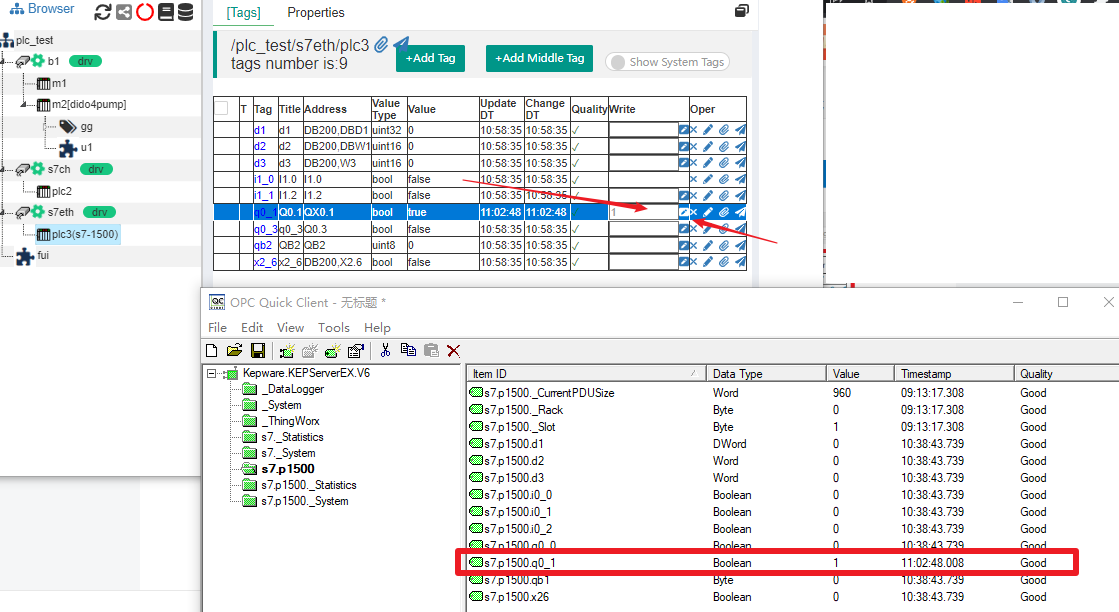Click the red circle icon in the Browser header

coord(145,12)
